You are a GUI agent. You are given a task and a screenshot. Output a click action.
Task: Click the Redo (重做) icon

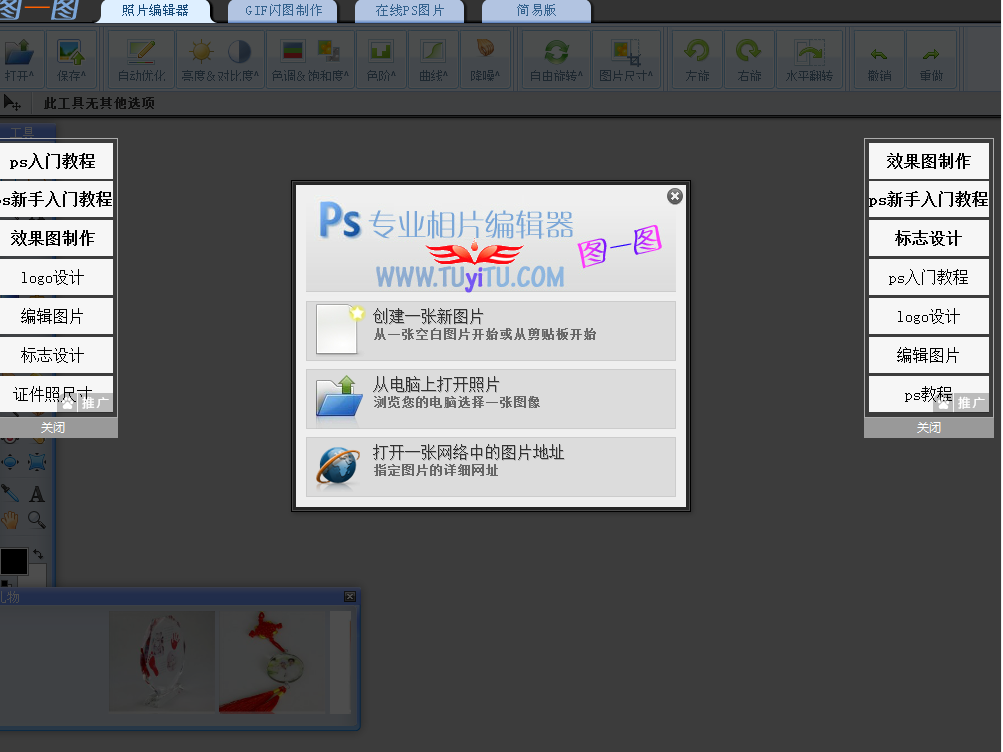click(x=931, y=59)
